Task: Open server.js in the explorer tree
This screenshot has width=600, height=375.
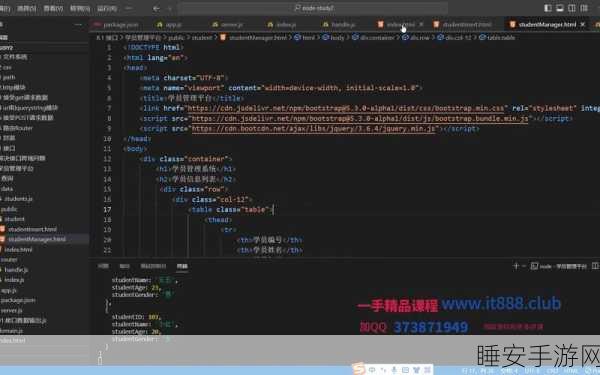Action: tap(11, 310)
